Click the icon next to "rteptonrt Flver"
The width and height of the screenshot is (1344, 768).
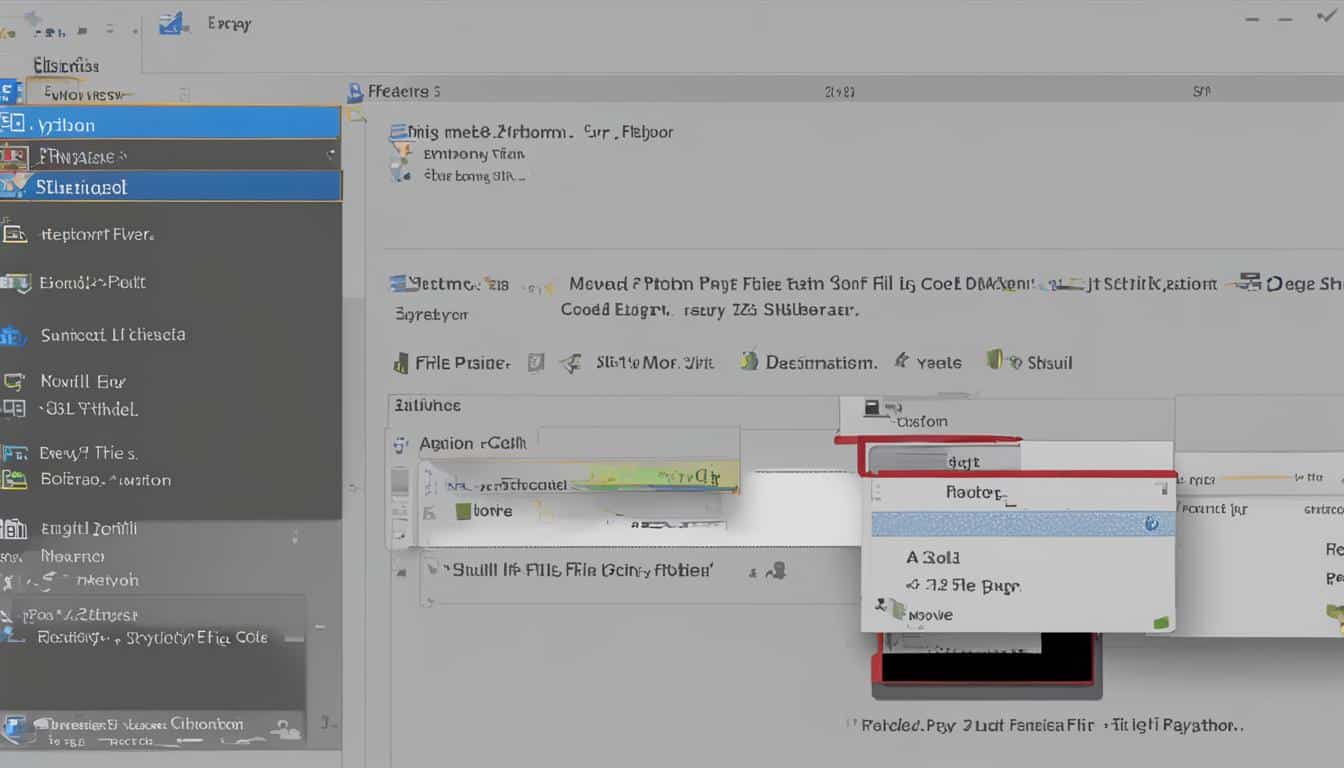point(14,234)
